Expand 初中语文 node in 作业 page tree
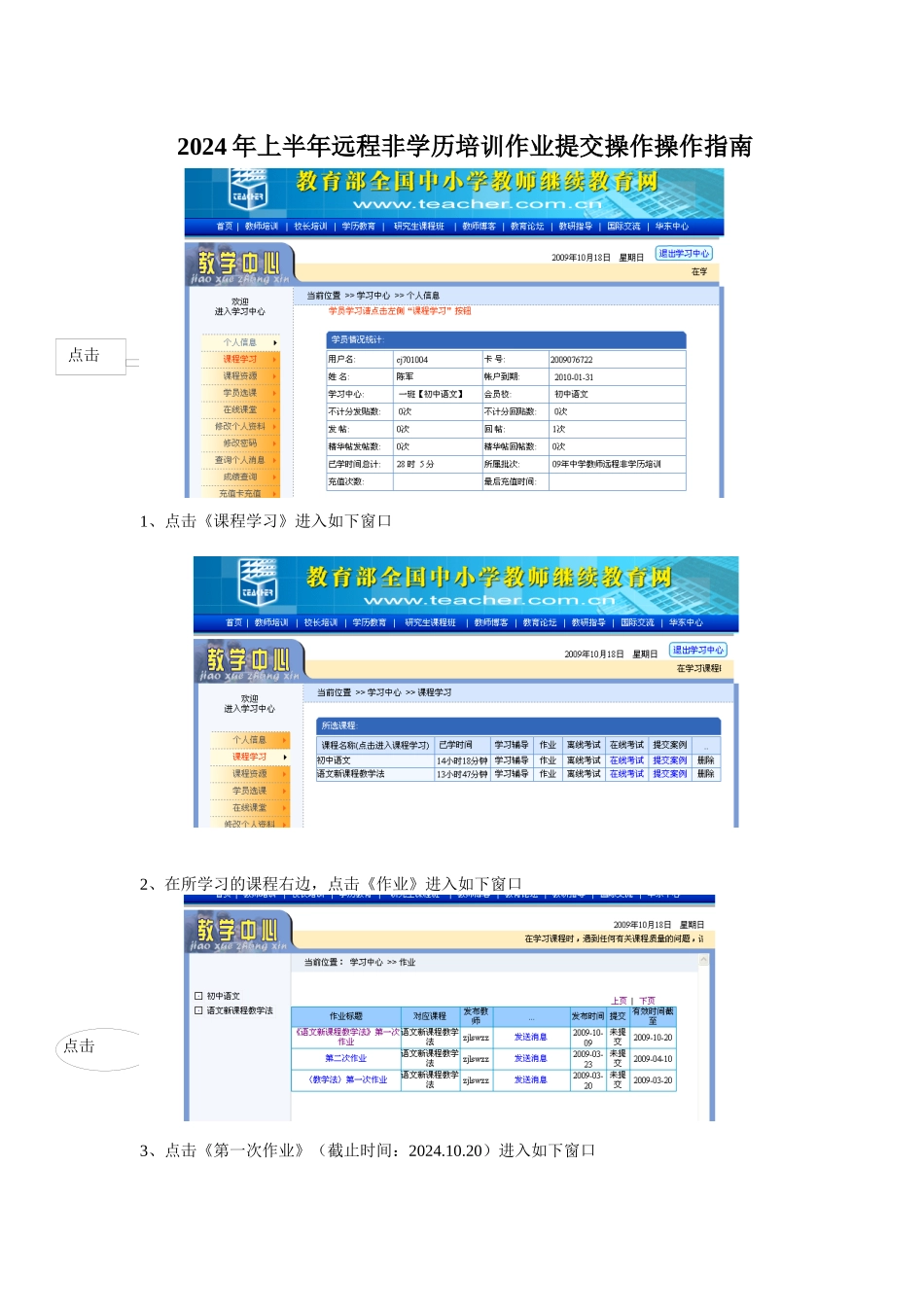This screenshot has height=1307, width=924. coord(198,996)
